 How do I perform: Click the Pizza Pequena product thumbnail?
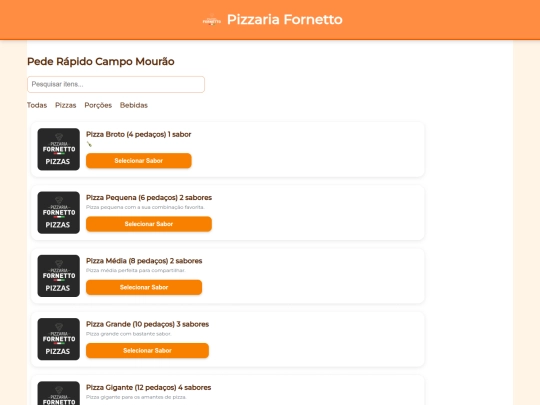coord(59,212)
